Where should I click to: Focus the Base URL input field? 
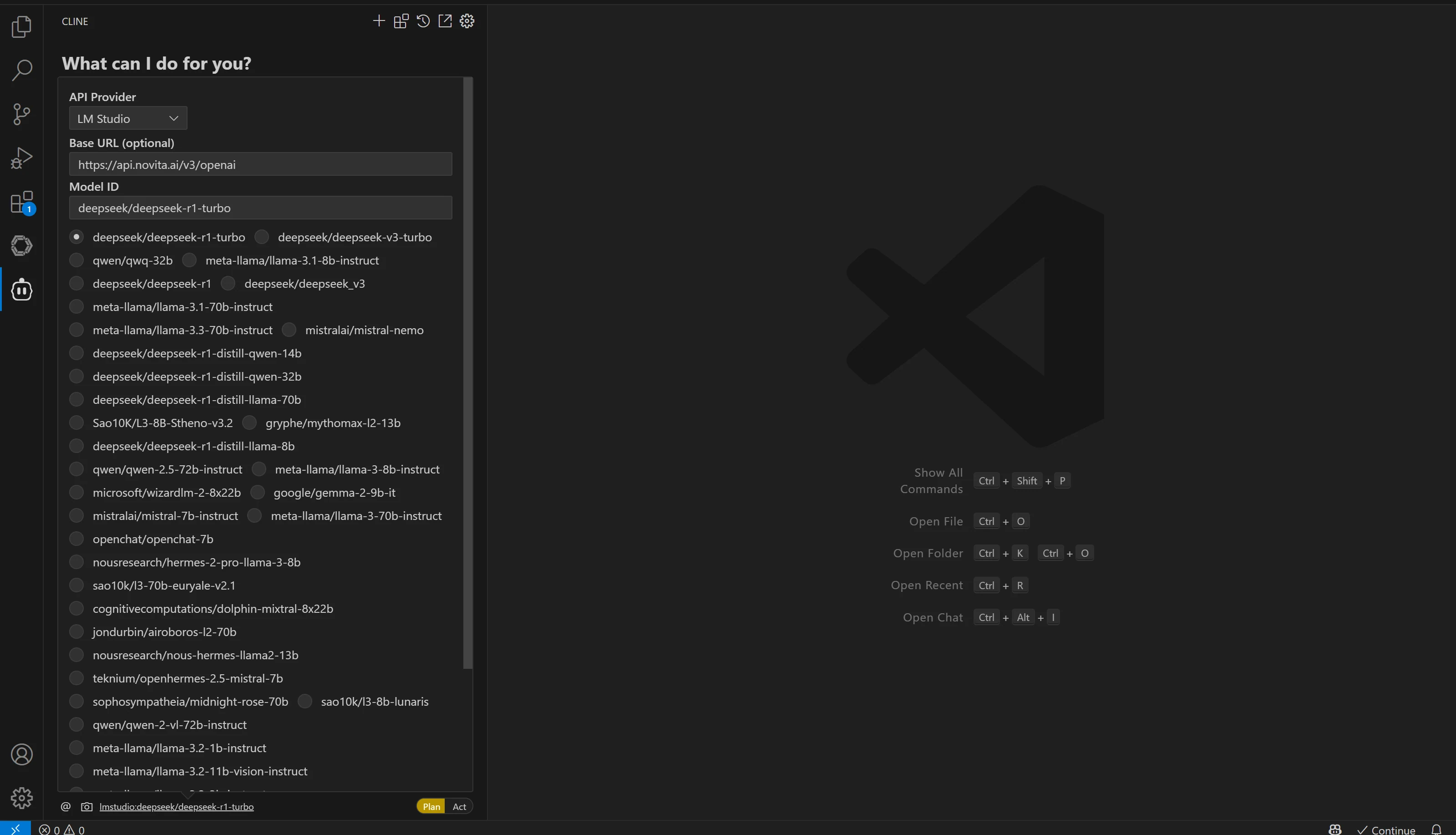pyautogui.click(x=260, y=164)
